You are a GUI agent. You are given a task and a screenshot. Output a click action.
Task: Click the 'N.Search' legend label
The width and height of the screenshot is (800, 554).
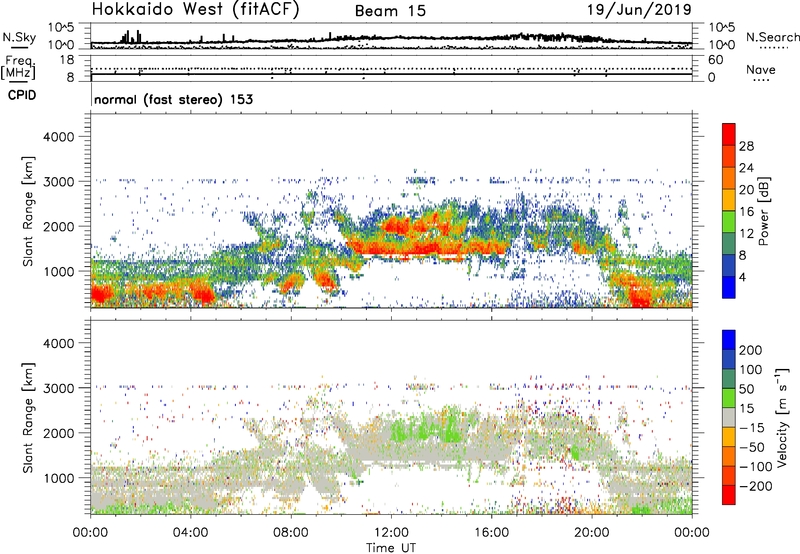772,37
